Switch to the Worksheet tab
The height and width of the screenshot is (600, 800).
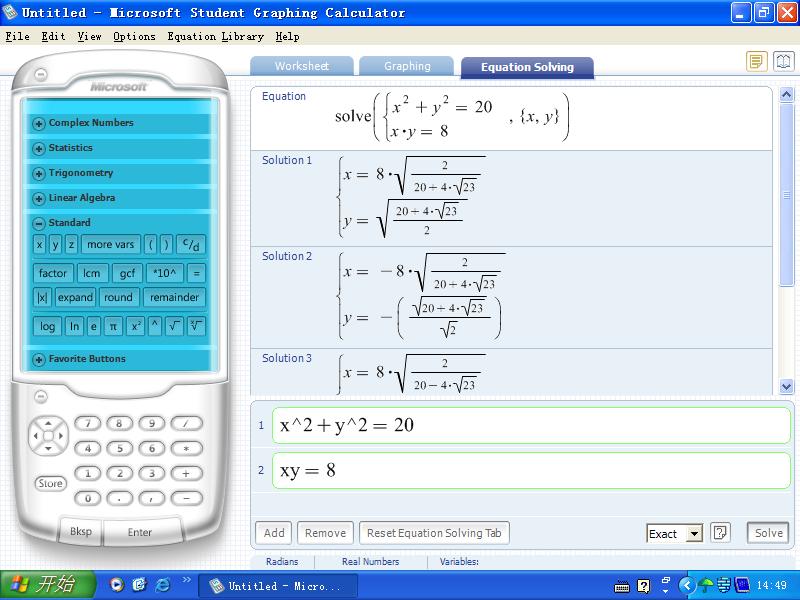pos(302,66)
